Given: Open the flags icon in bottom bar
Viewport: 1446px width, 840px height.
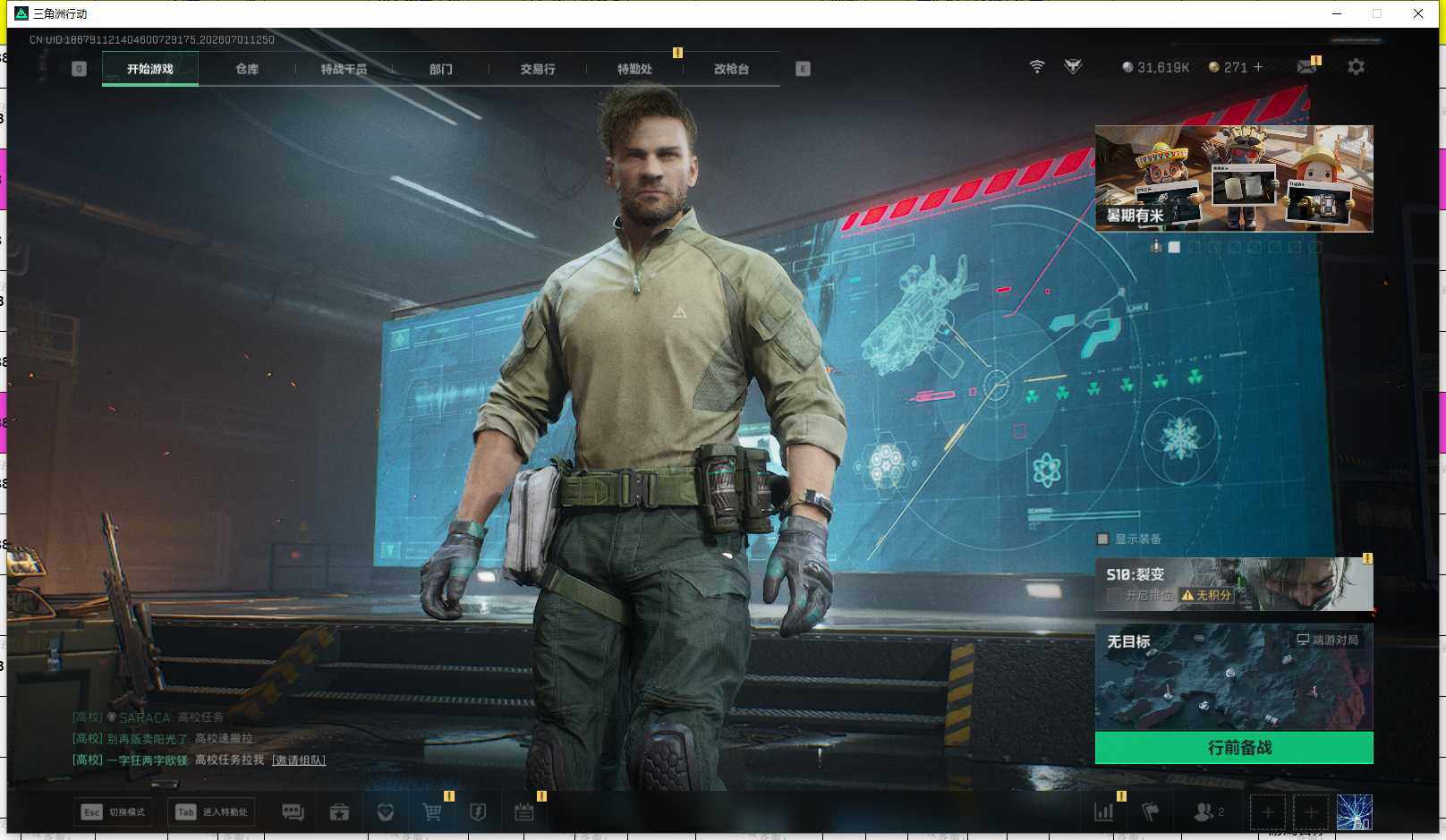Looking at the screenshot, I should click(x=1151, y=812).
